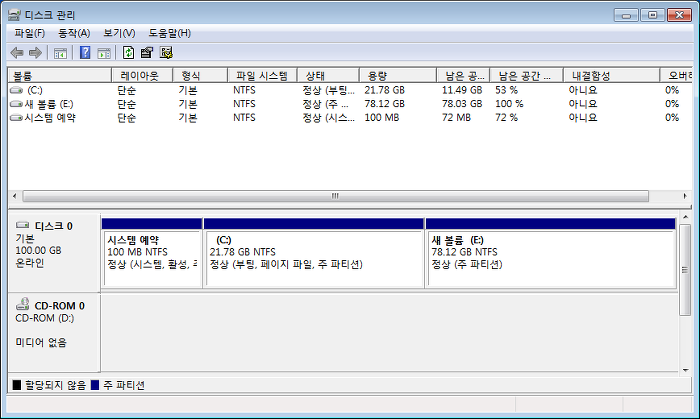The image size is (700, 419).
Task: Click the right arrow of horizontal scrollbar
Action: coord(685,196)
